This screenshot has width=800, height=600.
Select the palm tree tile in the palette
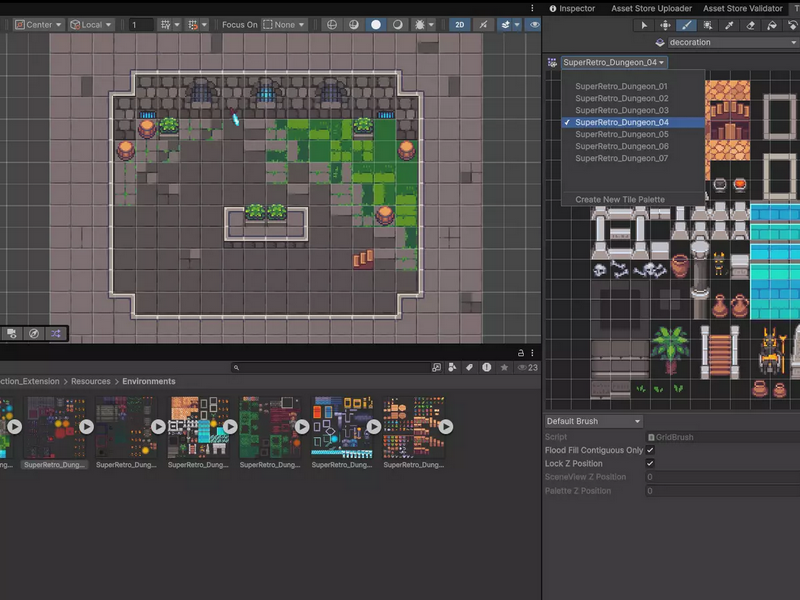pyautogui.click(x=670, y=350)
